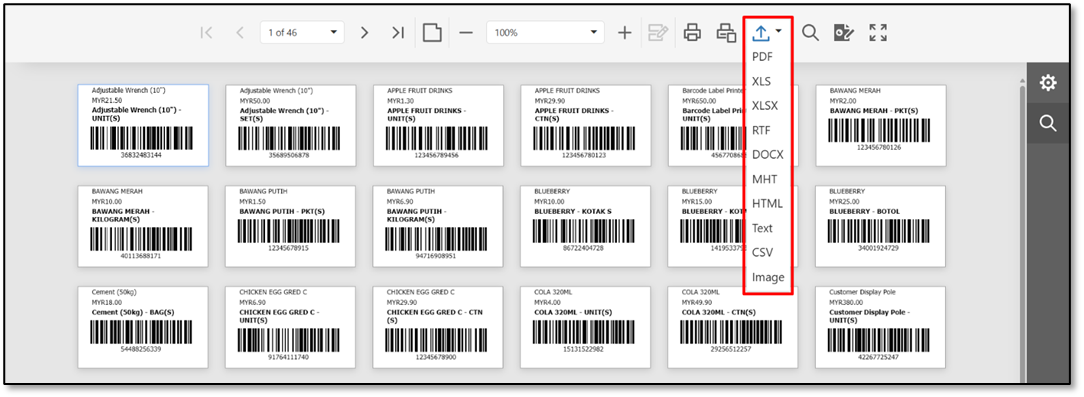Click barcode number 36832483144
The width and height of the screenshot is (1084, 397).
point(141,155)
